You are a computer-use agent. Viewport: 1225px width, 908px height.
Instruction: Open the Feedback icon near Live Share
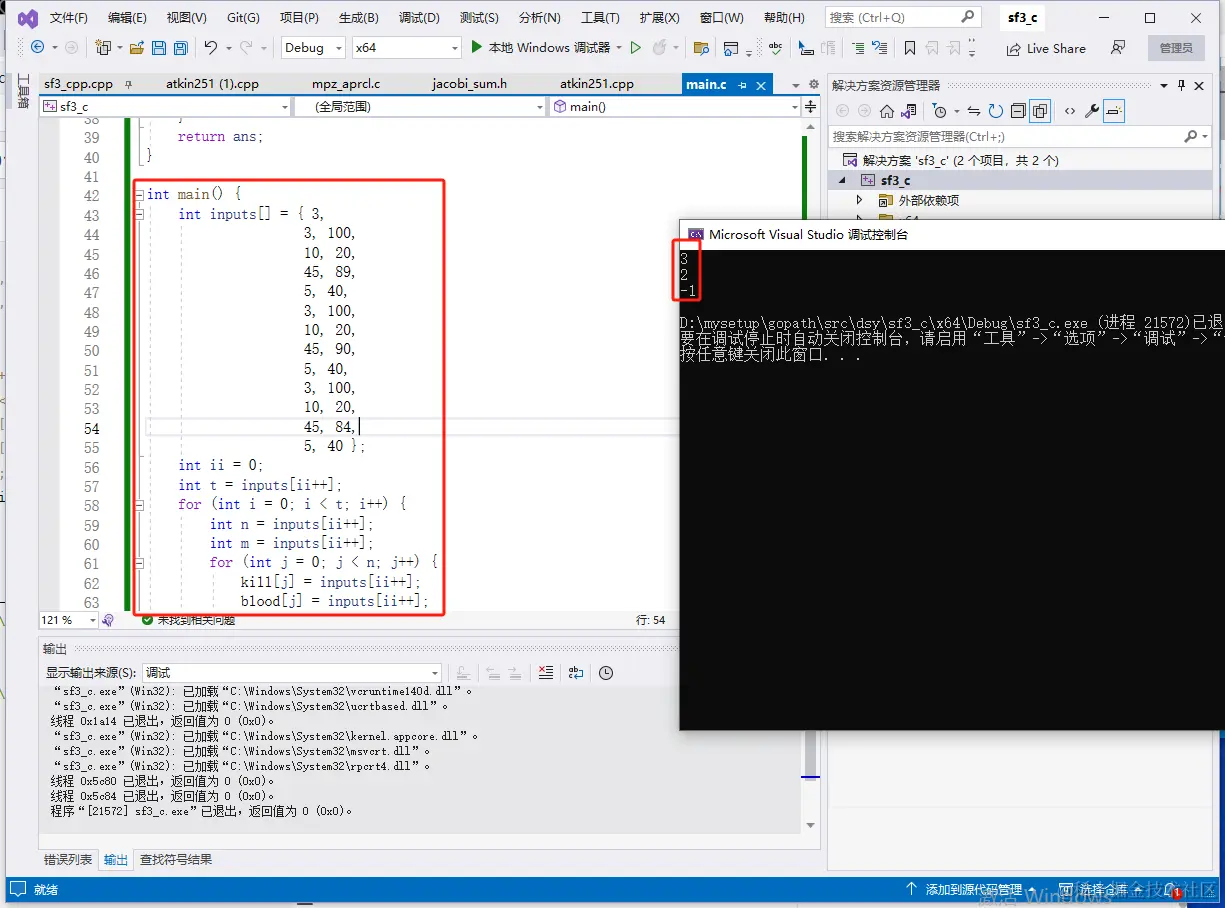click(x=1118, y=47)
